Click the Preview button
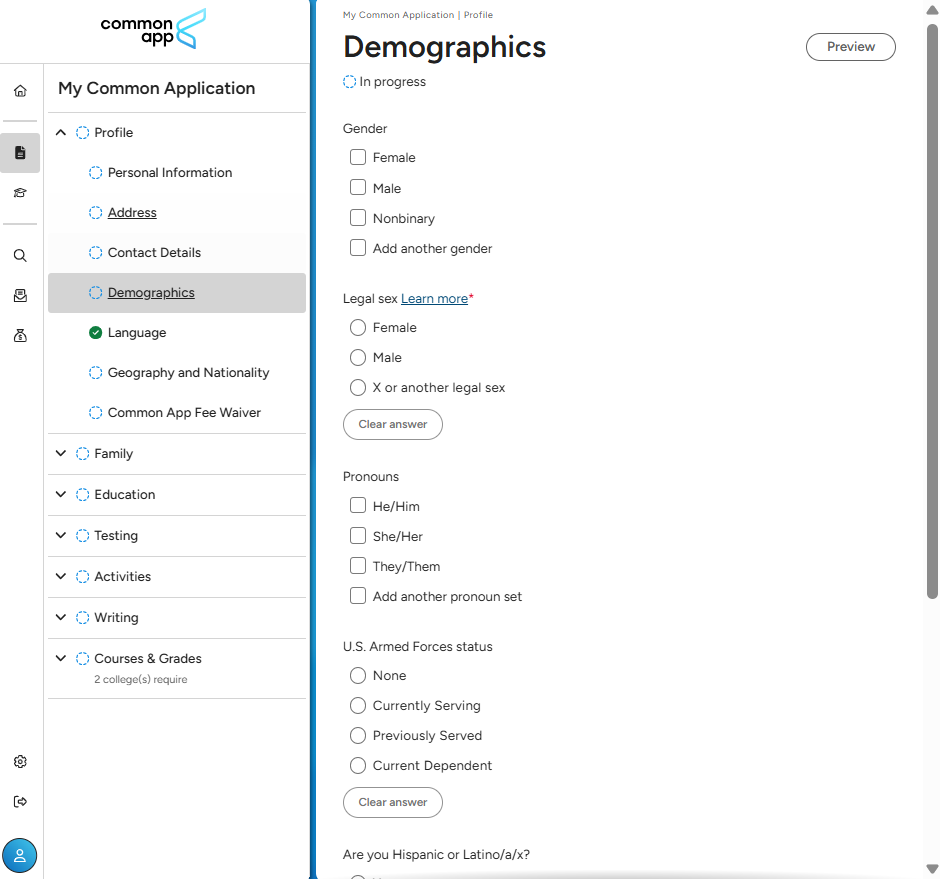Viewport: 940px width, 879px height. (x=850, y=47)
